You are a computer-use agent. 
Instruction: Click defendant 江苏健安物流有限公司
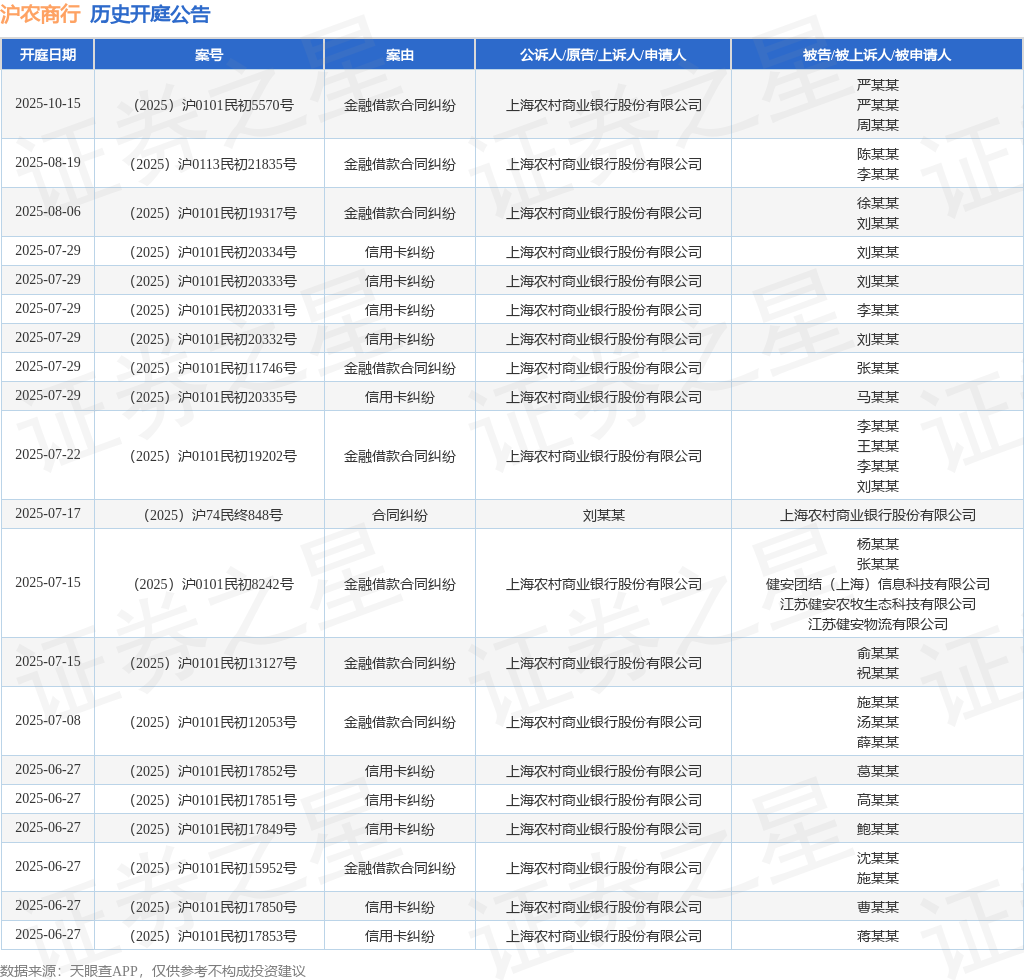click(x=878, y=624)
